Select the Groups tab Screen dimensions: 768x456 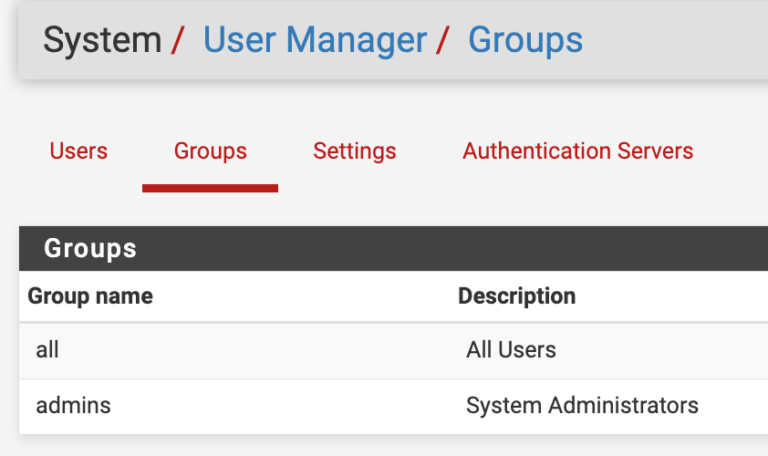tap(210, 151)
